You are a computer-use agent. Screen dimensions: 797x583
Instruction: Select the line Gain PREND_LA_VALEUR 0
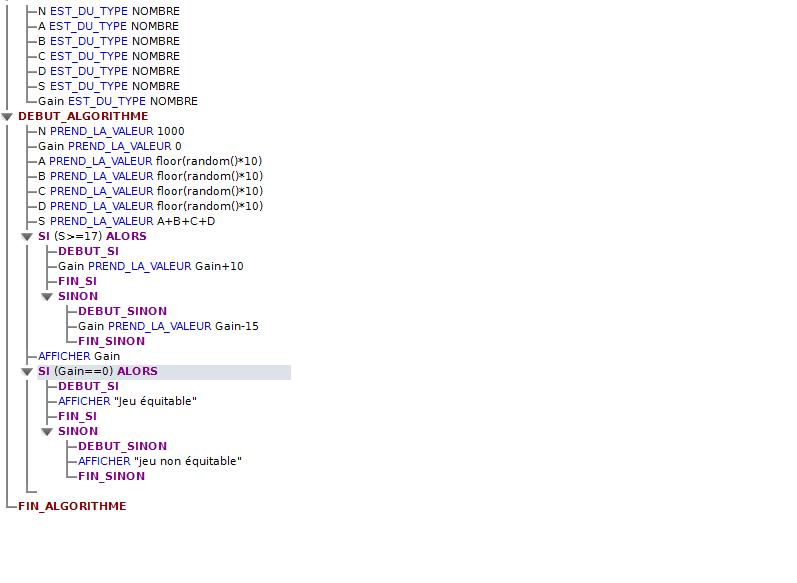[x=110, y=146]
